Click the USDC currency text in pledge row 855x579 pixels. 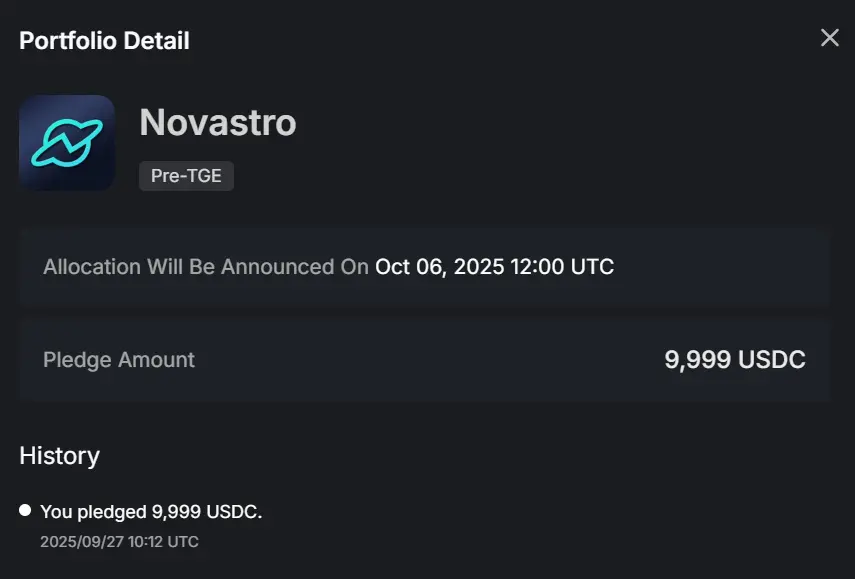(772, 360)
